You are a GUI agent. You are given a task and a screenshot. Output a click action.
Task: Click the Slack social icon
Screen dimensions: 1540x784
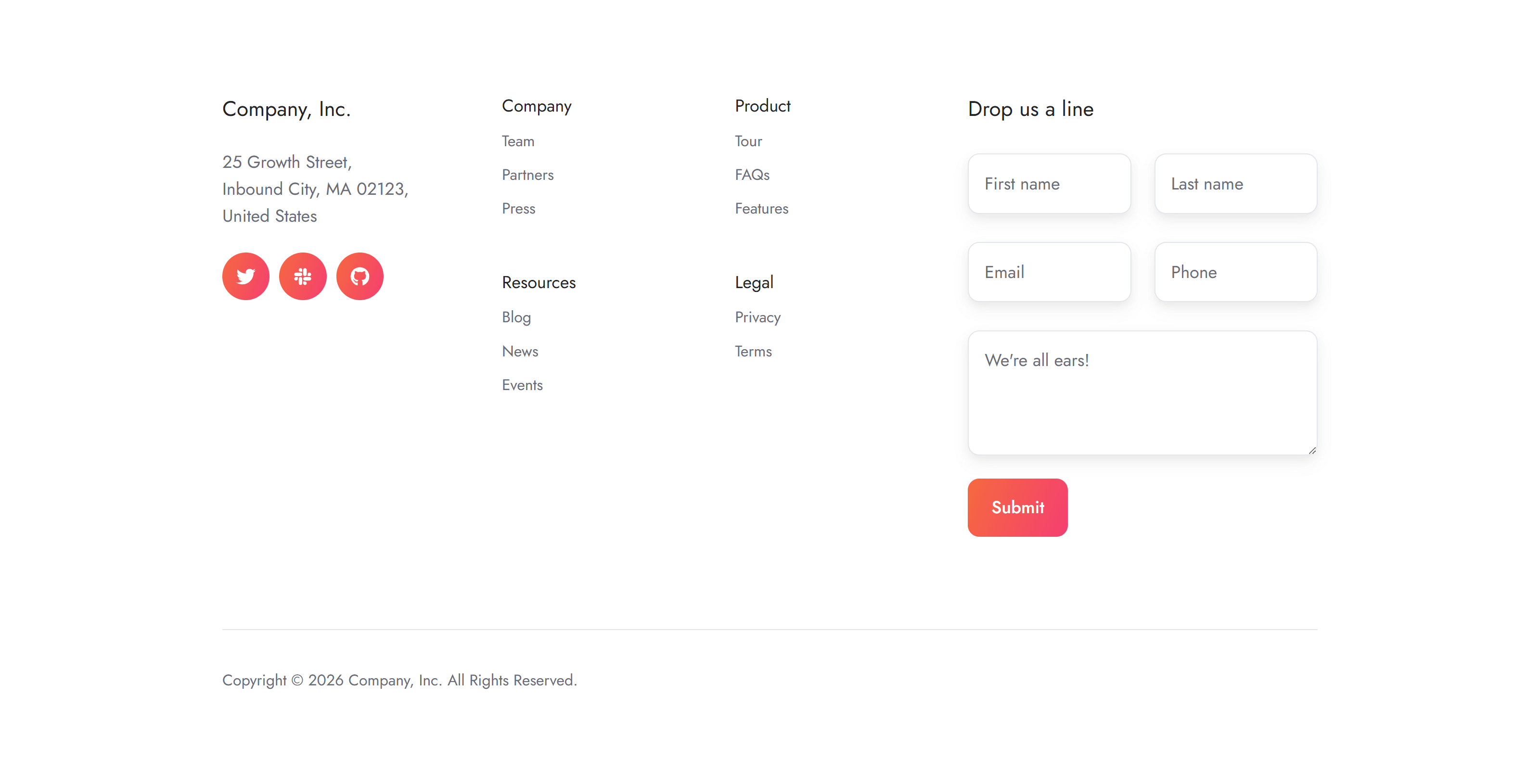303,276
